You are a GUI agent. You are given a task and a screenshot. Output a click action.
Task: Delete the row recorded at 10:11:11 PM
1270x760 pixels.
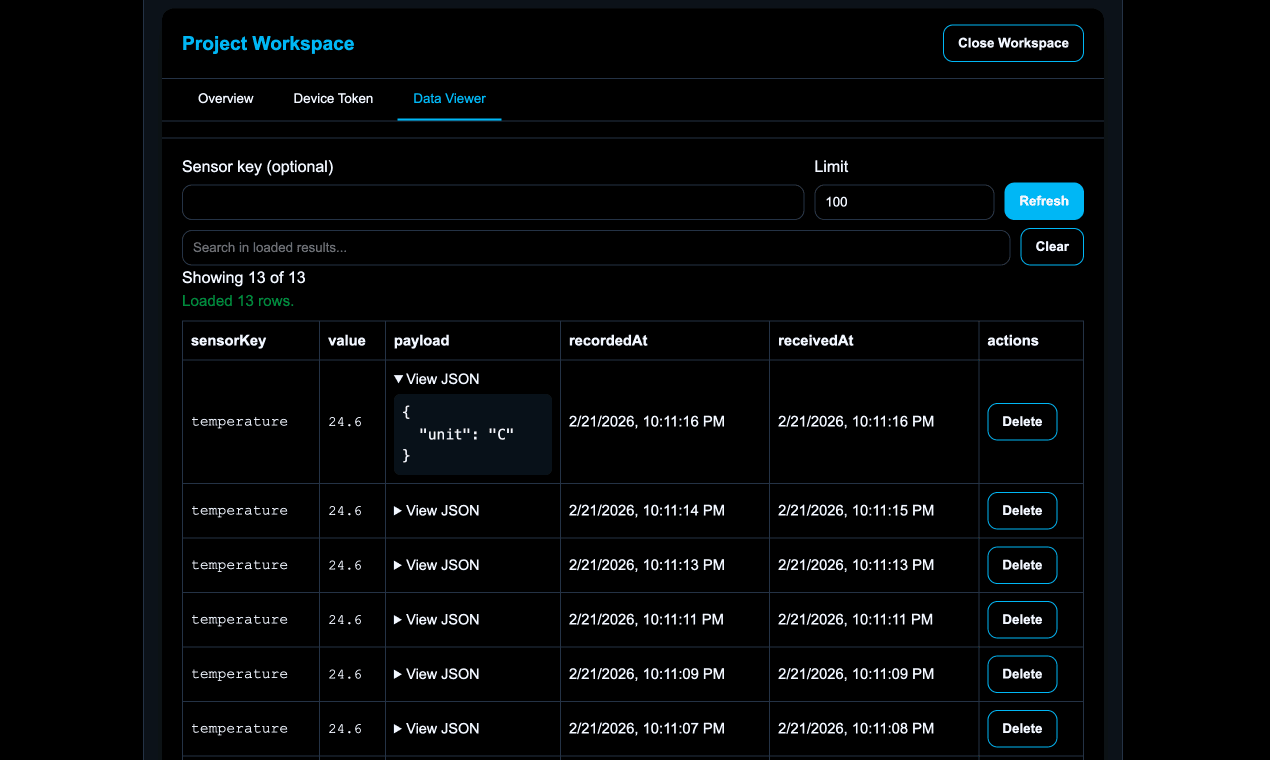1021,619
